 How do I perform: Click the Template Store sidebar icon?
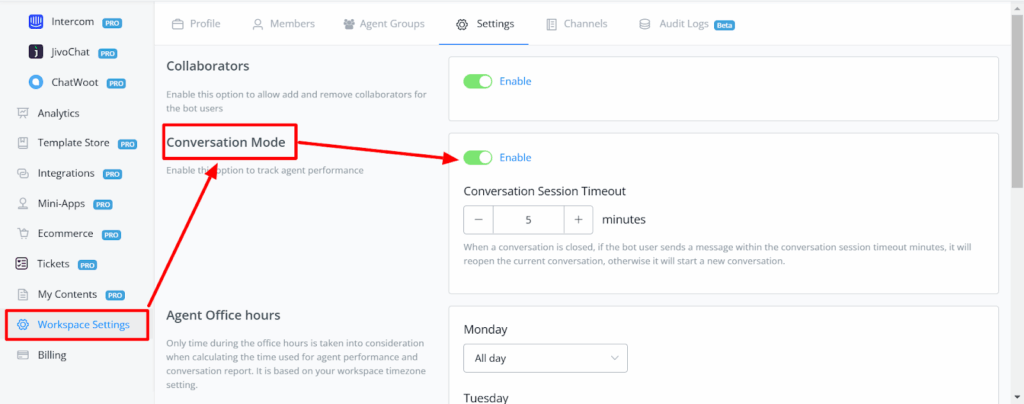22,143
